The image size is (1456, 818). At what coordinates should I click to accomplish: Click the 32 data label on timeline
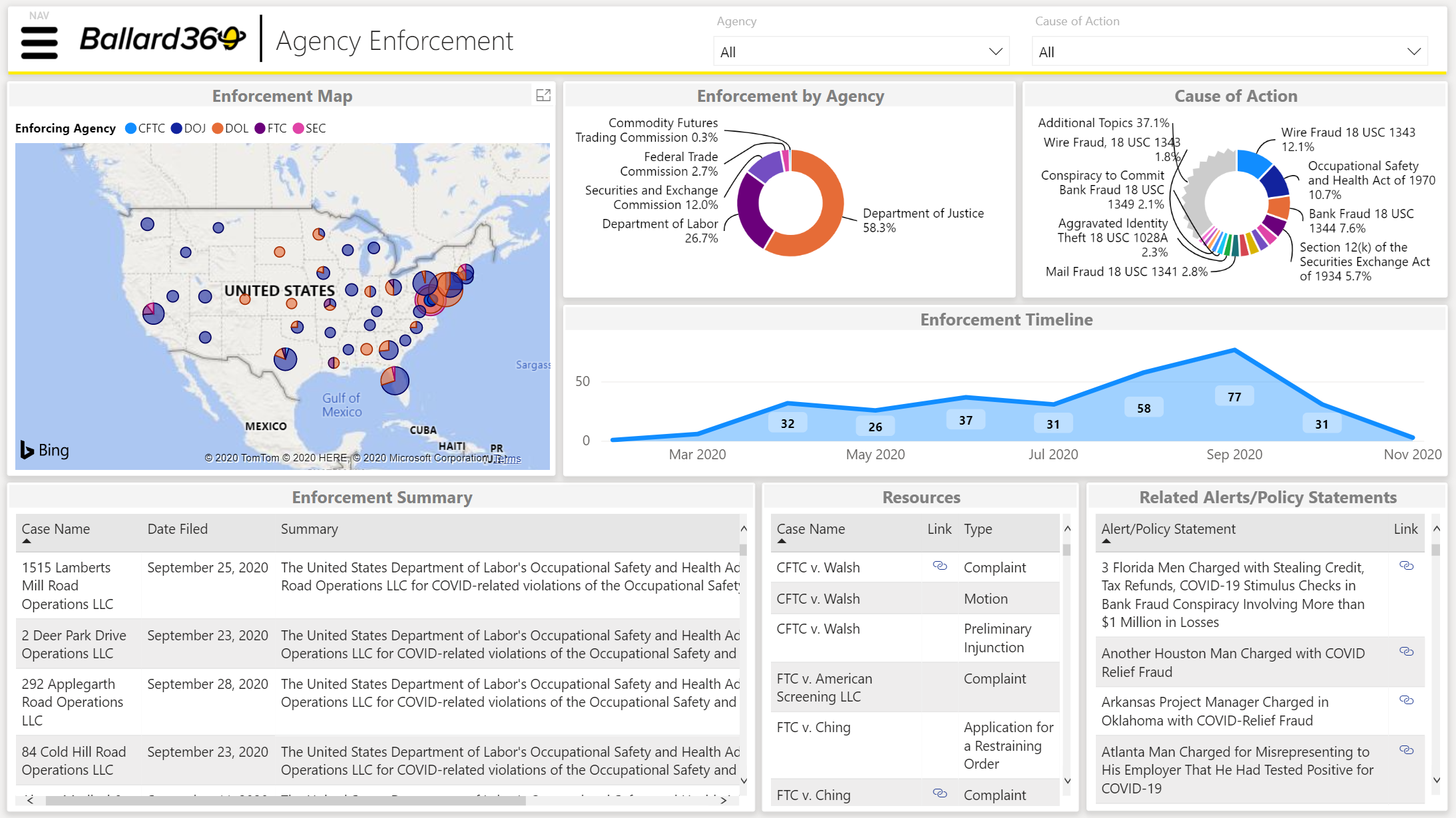(x=788, y=423)
